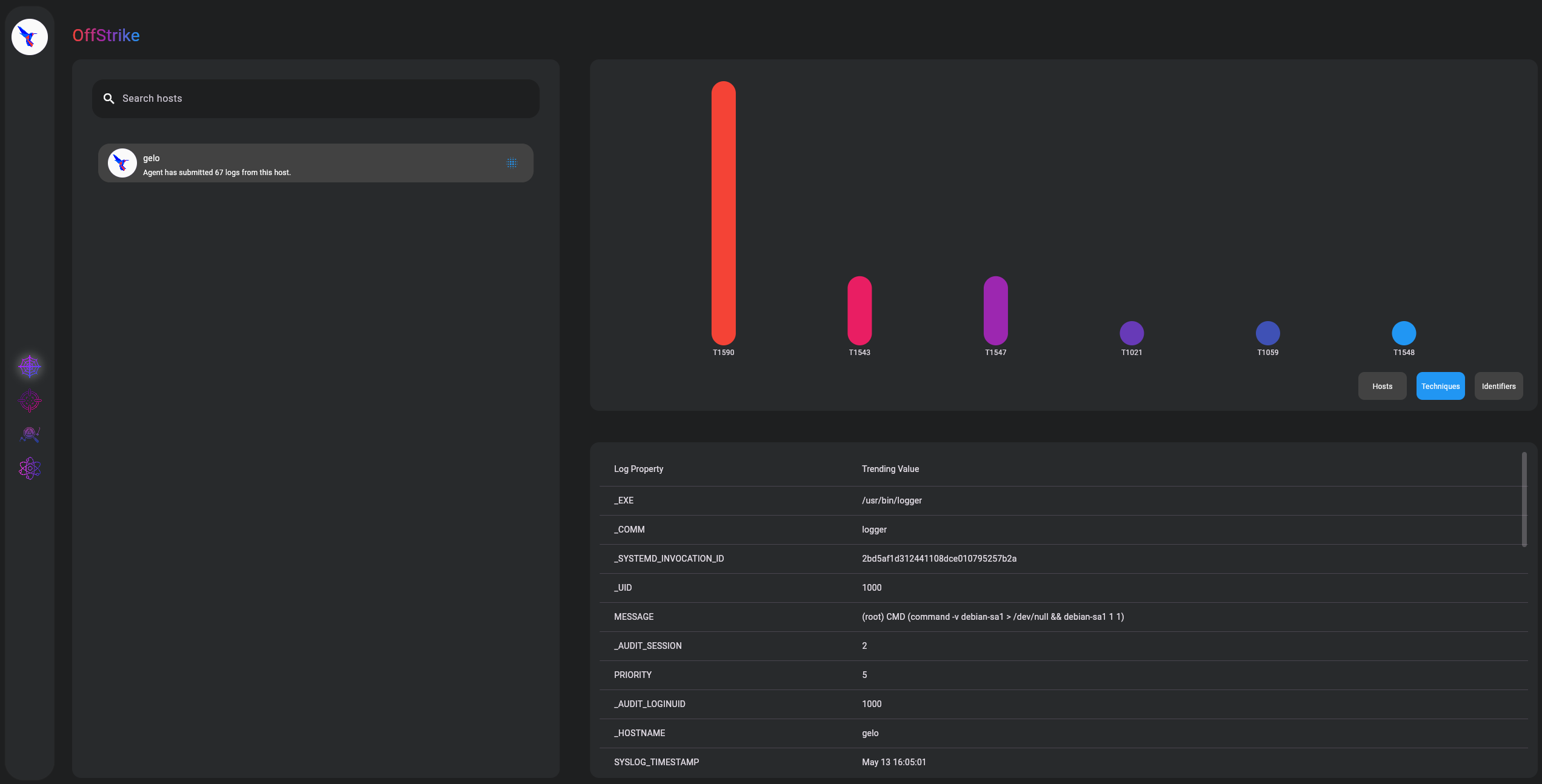Click the MESSAGE command value
The image size is (1542, 784).
(x=993, y=617)
